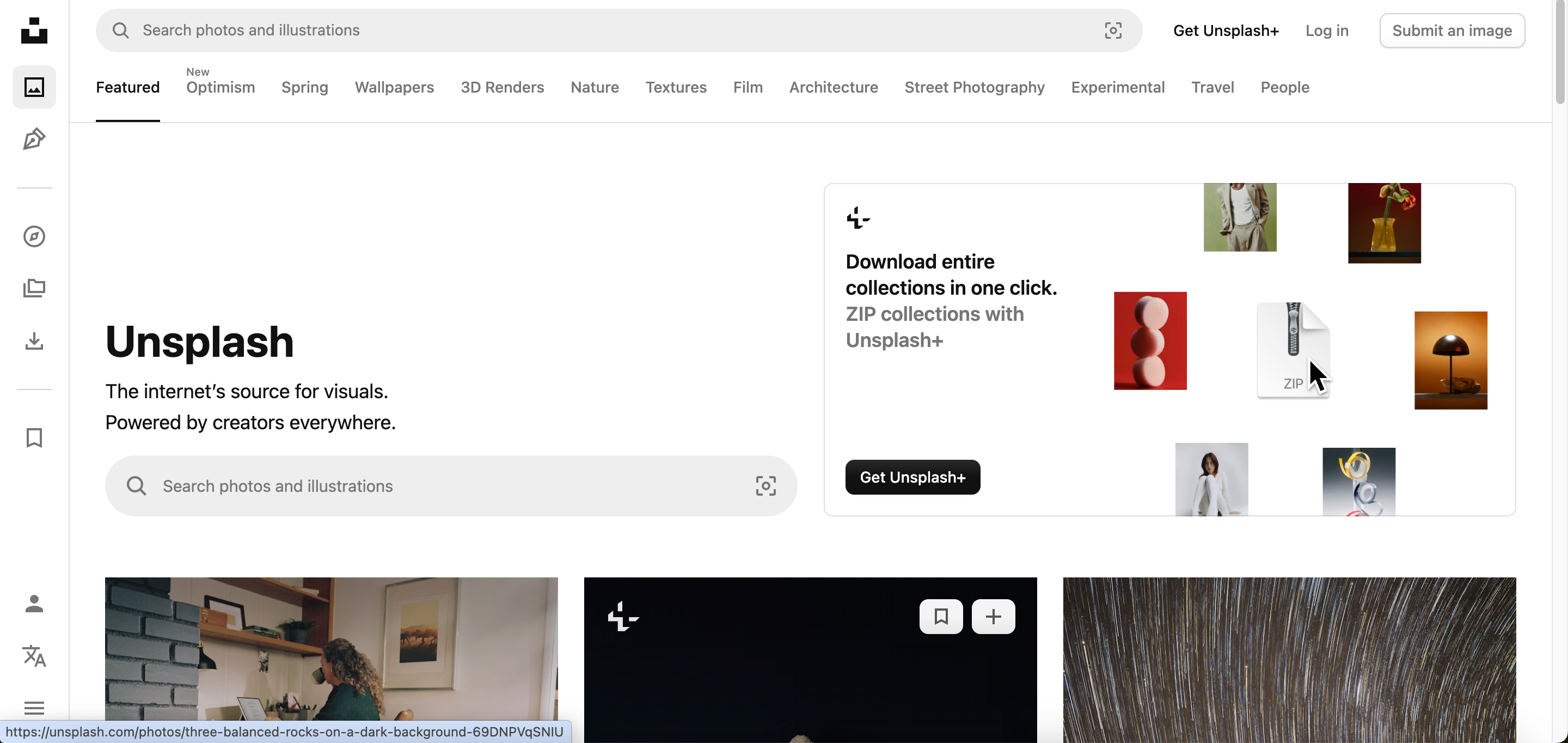The width and height of the screenshot is (1568, 743).
Task: Open the profile person icon
Action: [x=34, y=604]
